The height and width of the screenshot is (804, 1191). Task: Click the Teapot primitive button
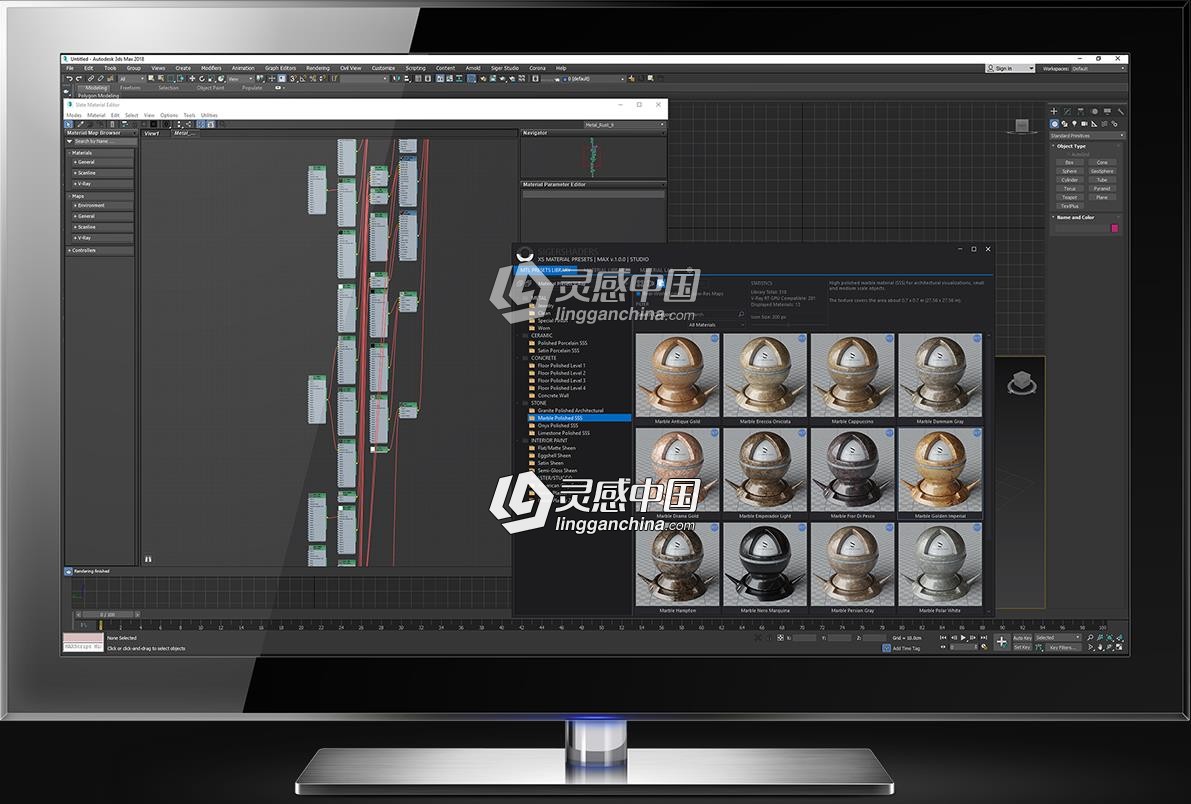[x=1069, y=197]
